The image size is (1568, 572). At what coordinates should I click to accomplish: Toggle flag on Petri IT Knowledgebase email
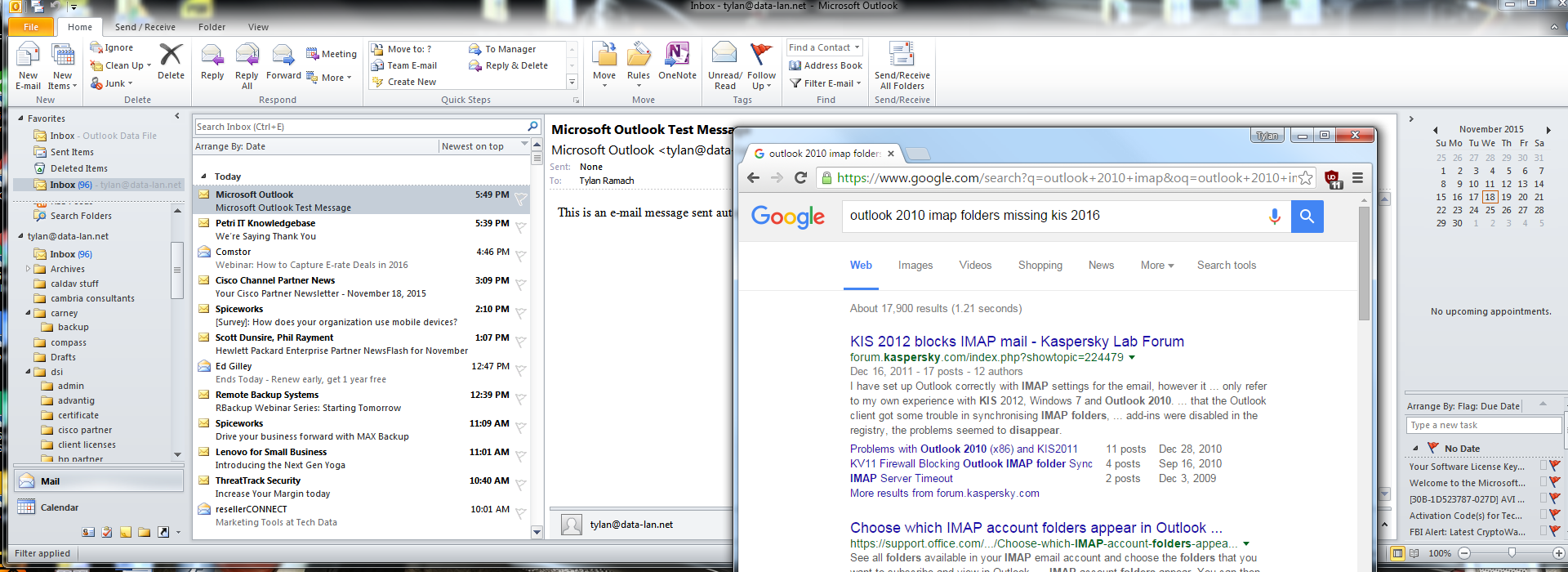tap(520, 227)
